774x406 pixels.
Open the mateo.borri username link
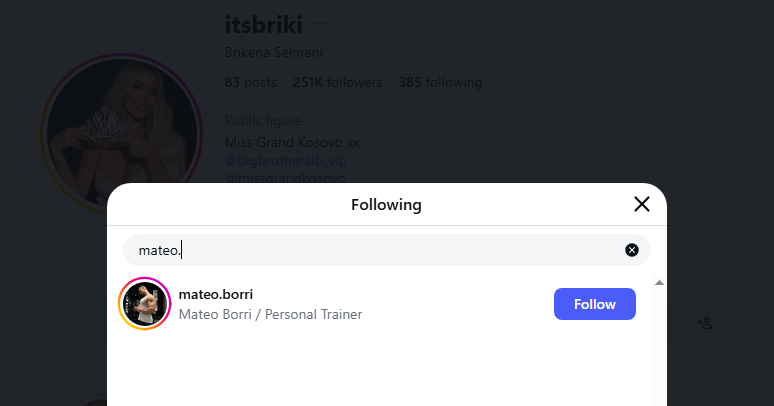(215, 294)
